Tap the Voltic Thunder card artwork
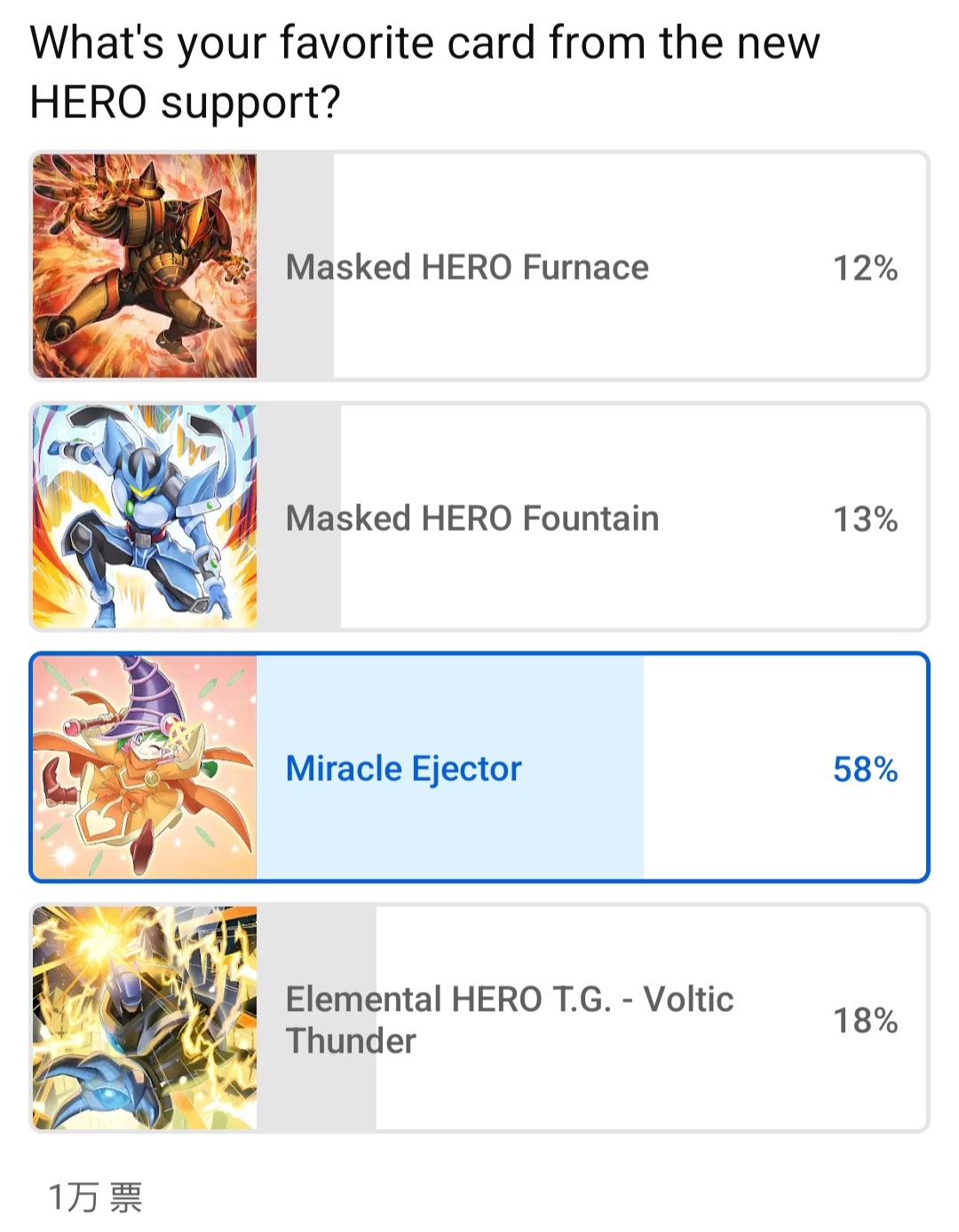The width and height of the screenshot is (959, 1232). click(x=145, y=1018)
